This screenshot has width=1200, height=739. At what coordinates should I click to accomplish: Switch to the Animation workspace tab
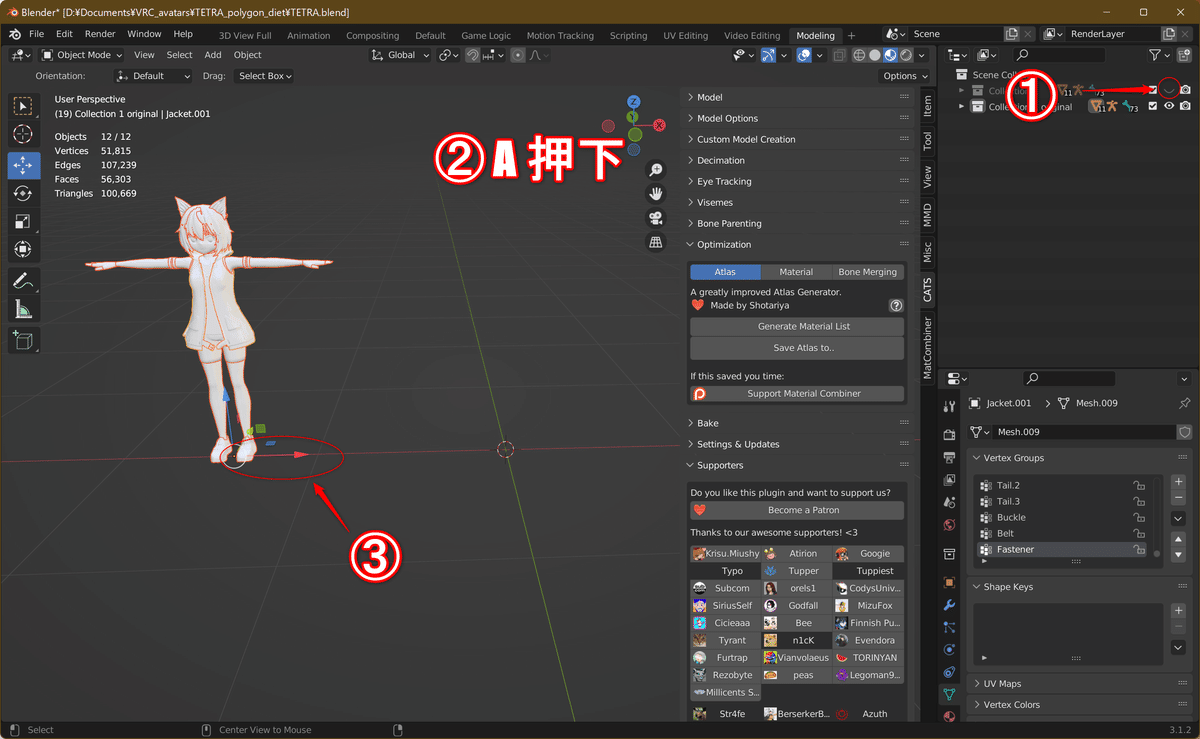point(308,35)
